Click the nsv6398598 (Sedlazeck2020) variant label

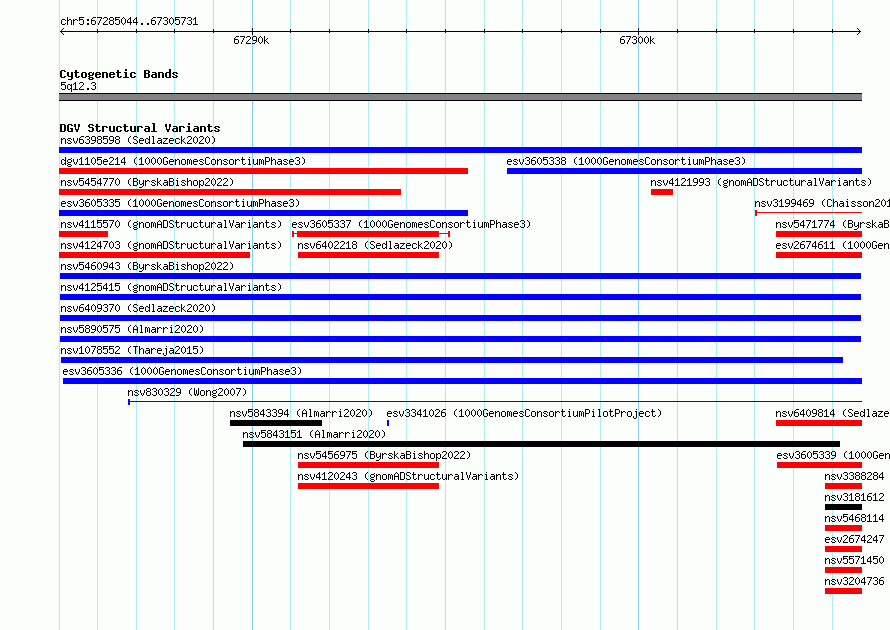[138, 140]
